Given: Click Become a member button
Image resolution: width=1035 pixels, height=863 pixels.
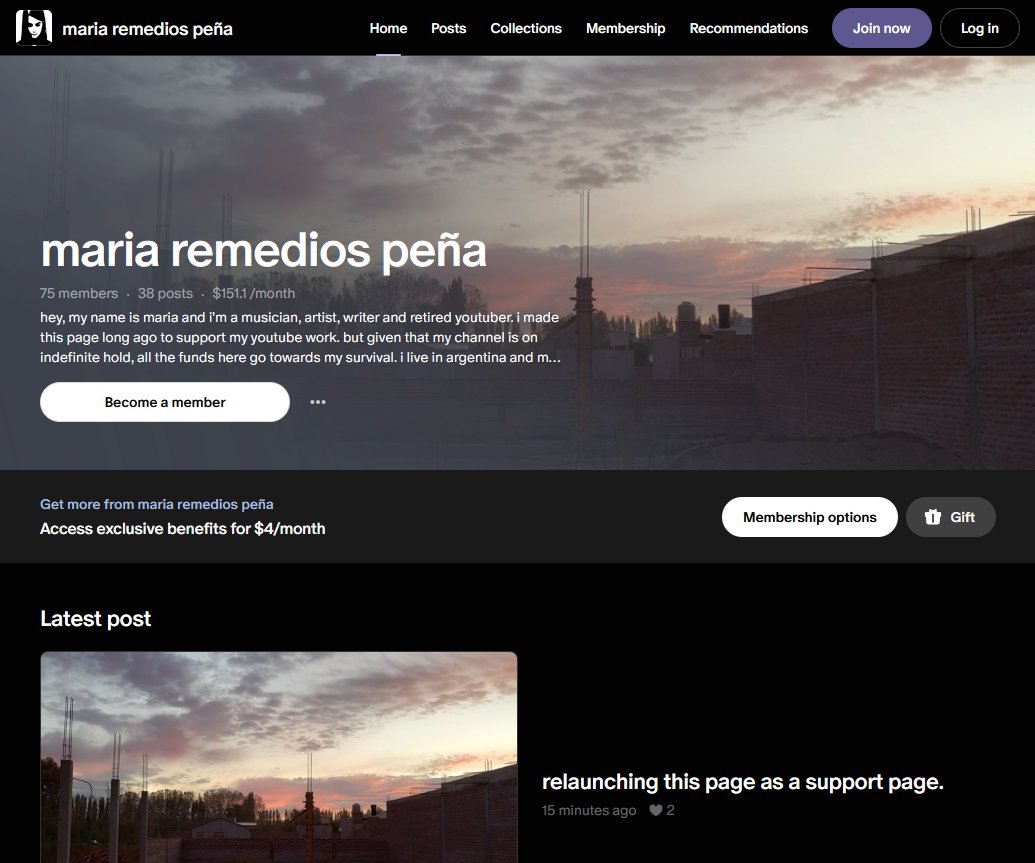Looking at the screenshot, I should click(165, 402).
